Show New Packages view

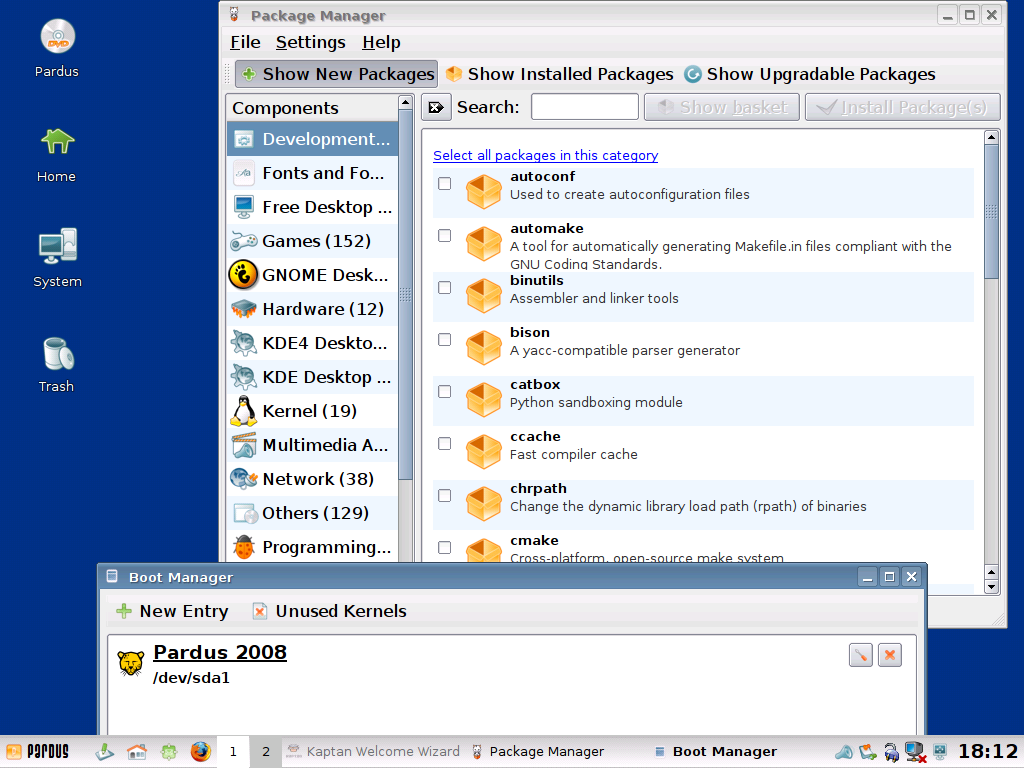coord(337,74)
